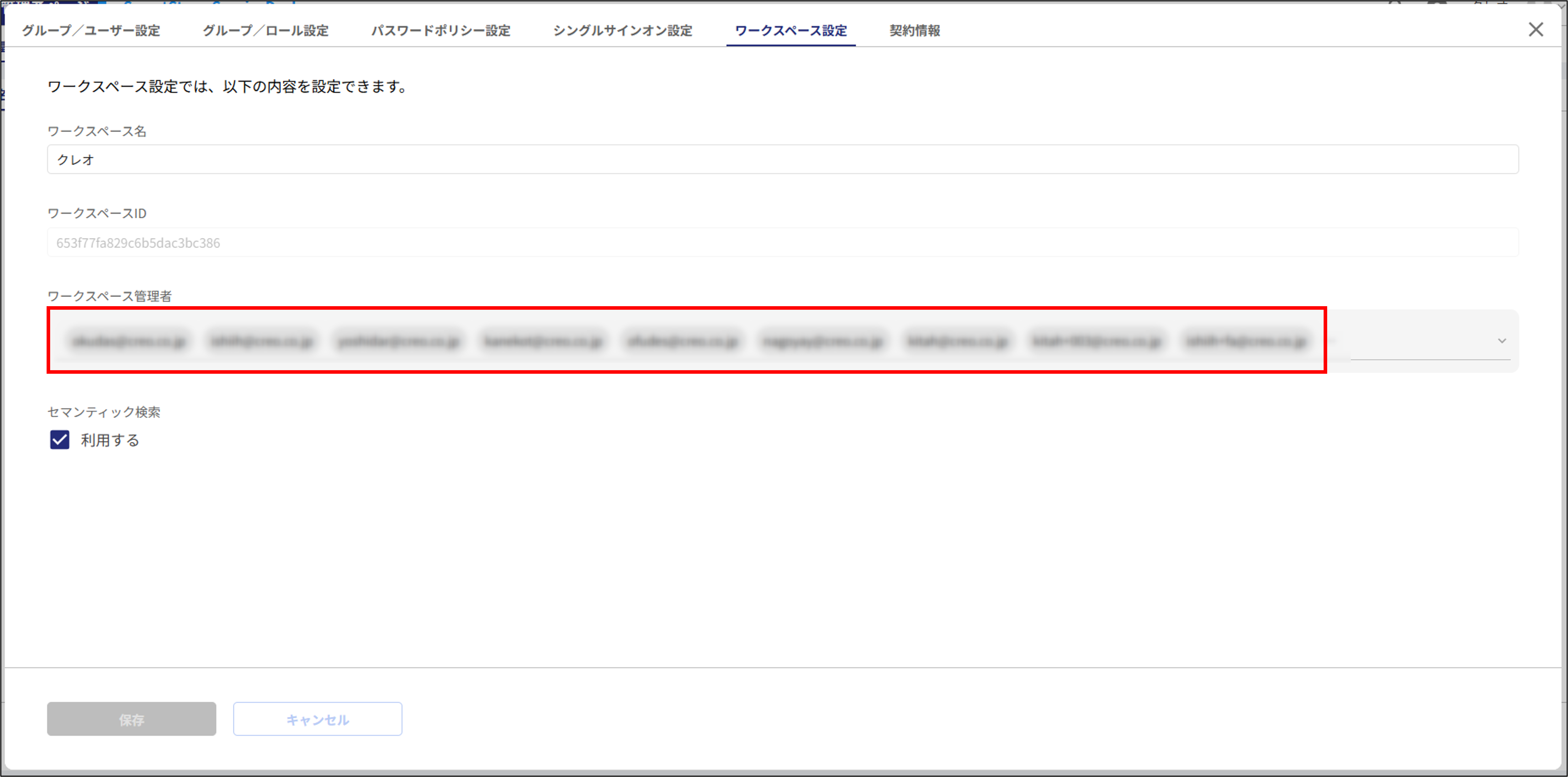
Task: Click the セマンティック検索 label
Action: tap(104, 412)
